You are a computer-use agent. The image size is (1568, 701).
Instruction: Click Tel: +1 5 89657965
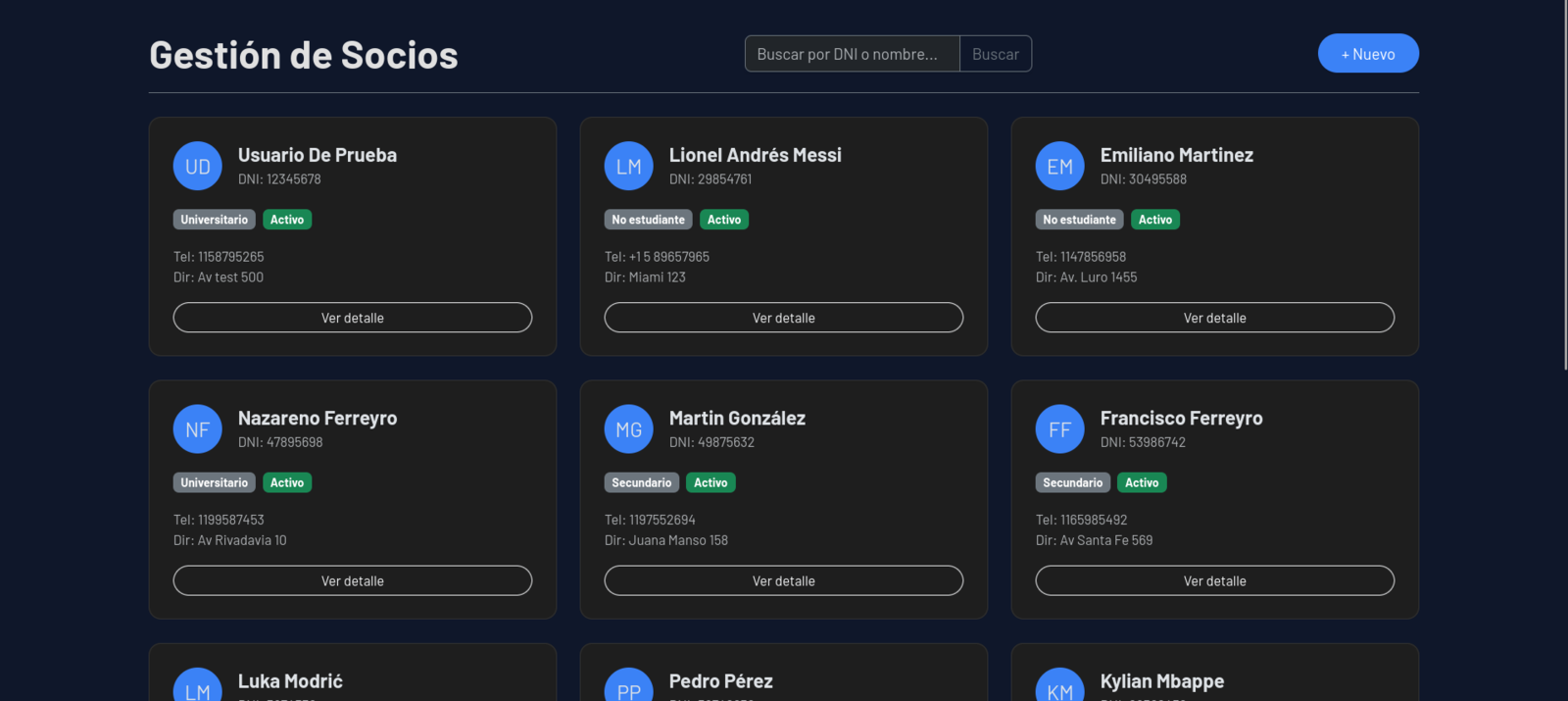tap(657, 257)
